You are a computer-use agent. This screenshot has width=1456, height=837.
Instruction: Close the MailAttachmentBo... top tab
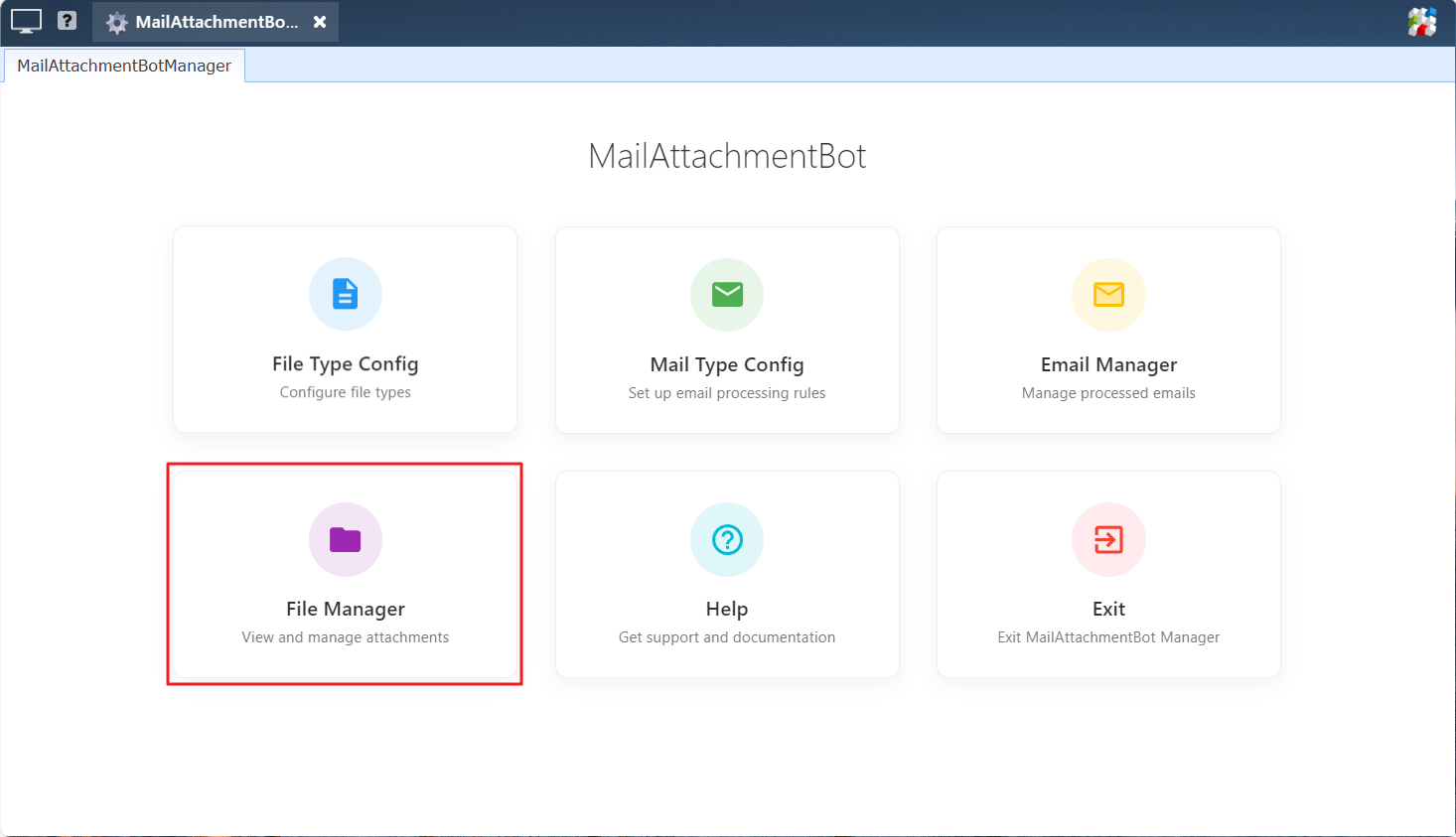click(320, 22)
